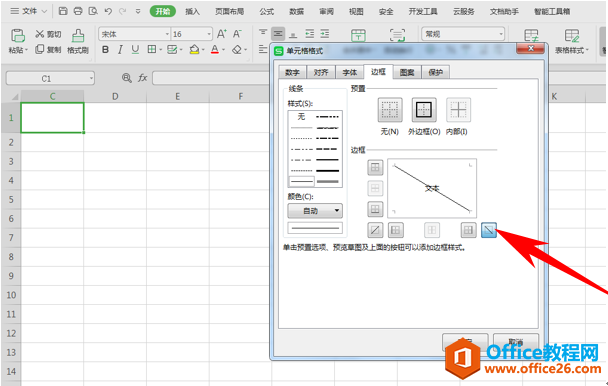Click the fx Insert Function icon
The width and height of the screenshot is (608, 386).
pyautogui.click(x=143, y=78)
